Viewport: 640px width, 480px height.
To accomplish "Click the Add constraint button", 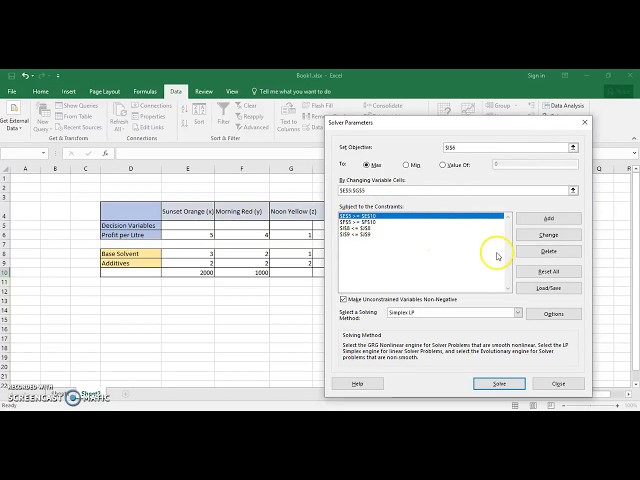I will point(549,218).
